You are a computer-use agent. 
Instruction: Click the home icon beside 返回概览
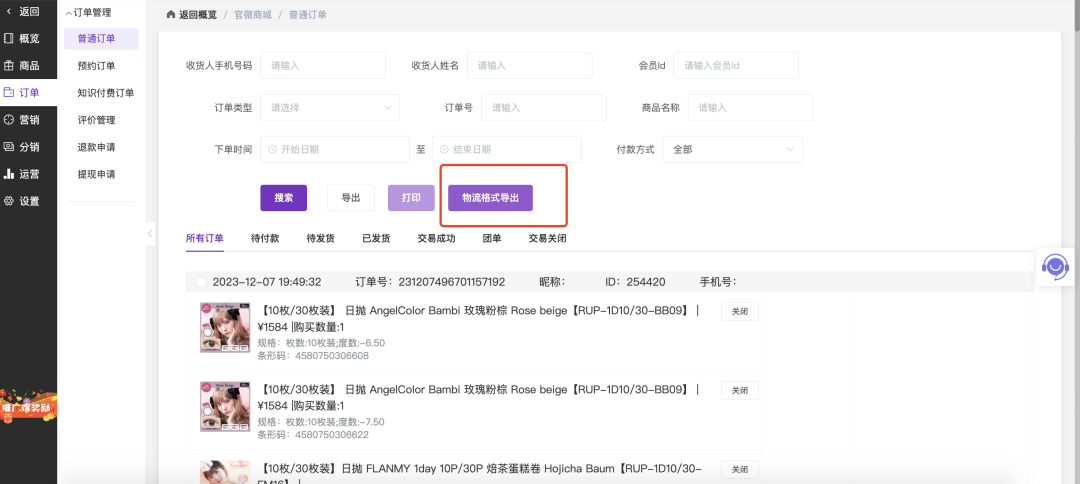[171, 14]
